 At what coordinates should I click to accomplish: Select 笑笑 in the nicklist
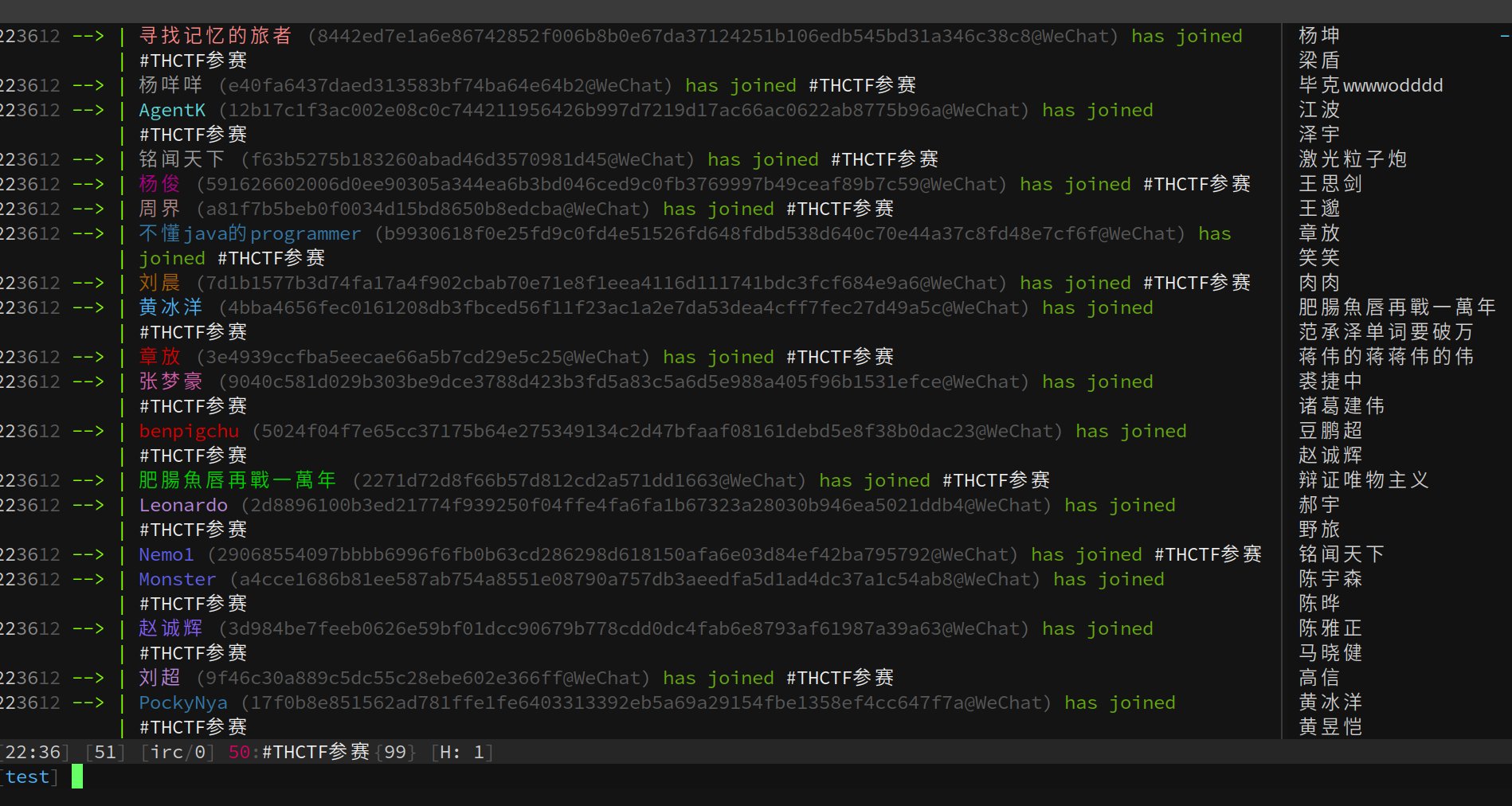[1319, 258]
